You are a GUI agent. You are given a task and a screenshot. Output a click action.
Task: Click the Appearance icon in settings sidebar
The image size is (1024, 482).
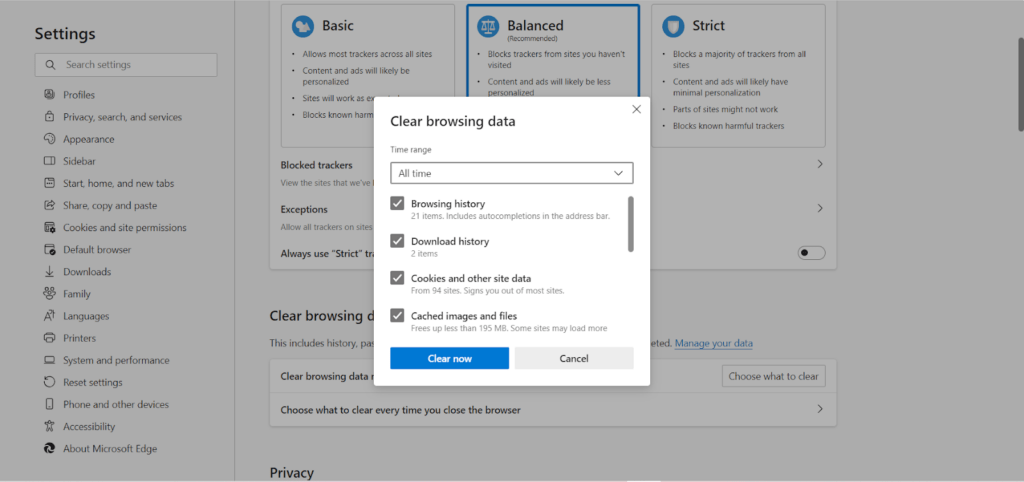pyautogui.click(x=49, y=139)
